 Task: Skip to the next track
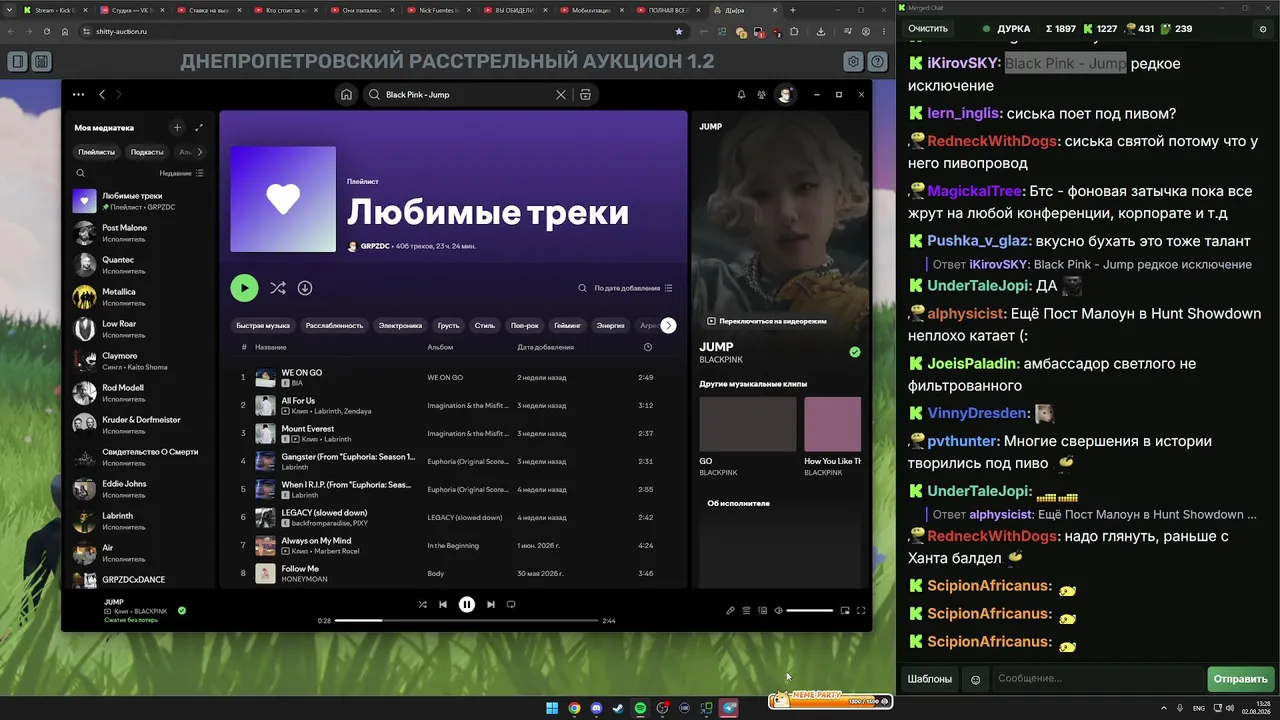[491, 605]
